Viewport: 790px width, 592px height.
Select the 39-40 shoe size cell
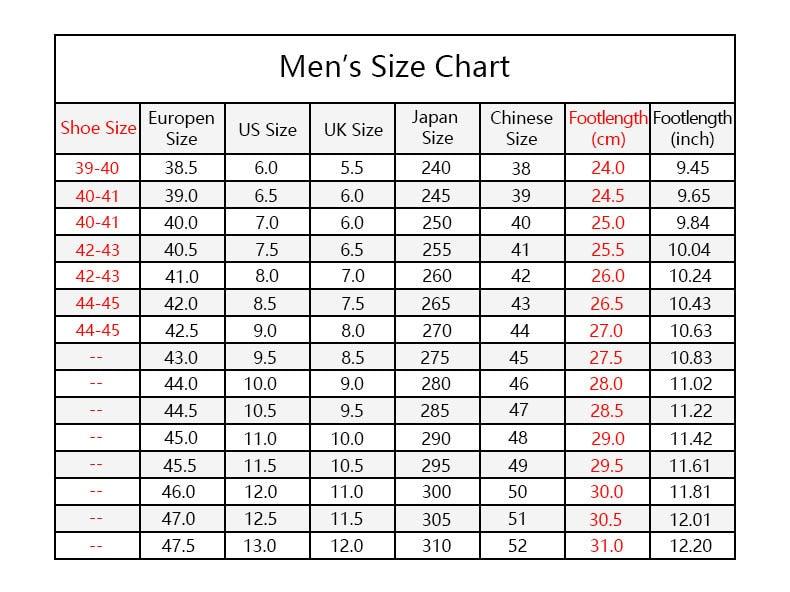point(98,168)
